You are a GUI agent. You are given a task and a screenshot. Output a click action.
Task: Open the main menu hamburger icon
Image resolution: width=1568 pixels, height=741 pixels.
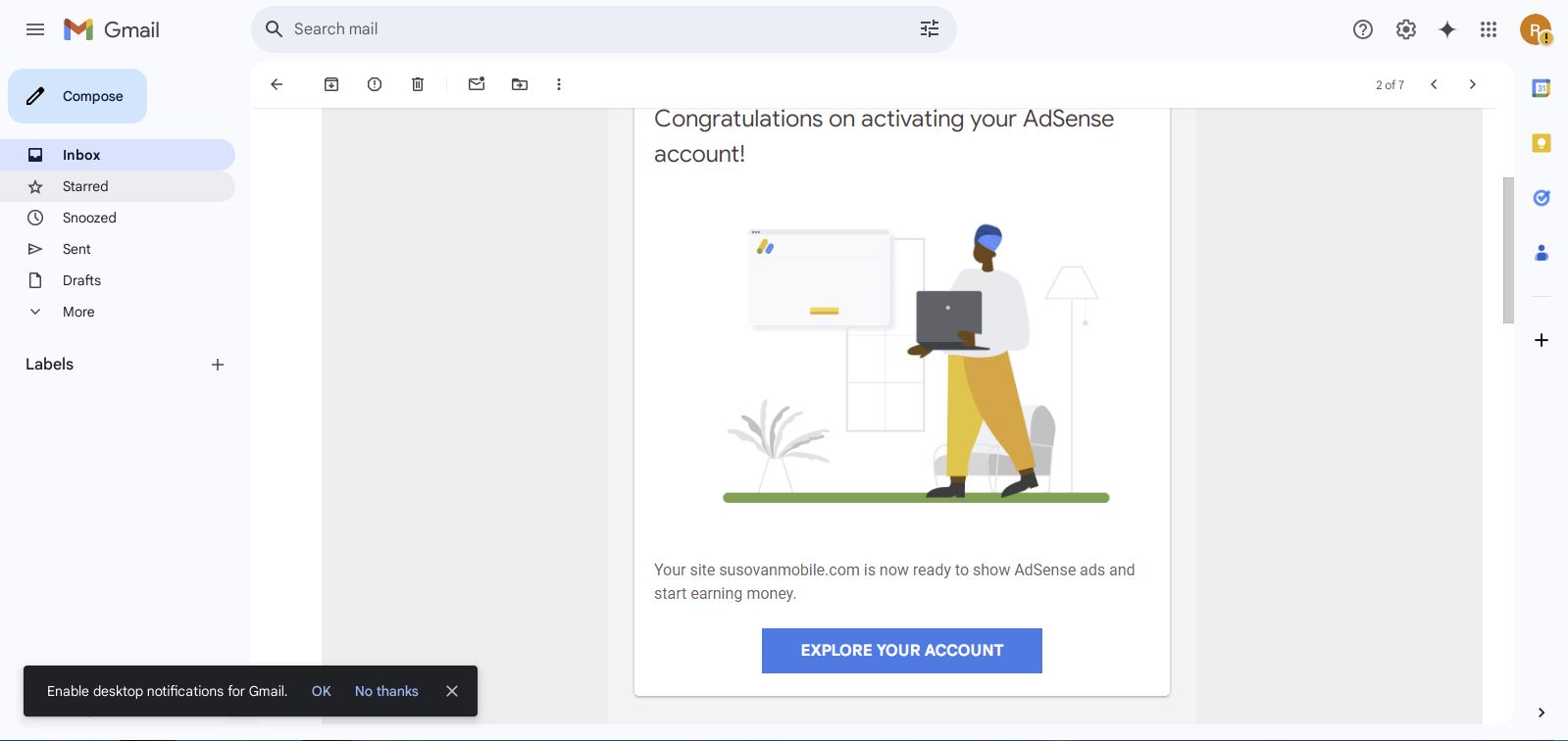tap(35, 29)
